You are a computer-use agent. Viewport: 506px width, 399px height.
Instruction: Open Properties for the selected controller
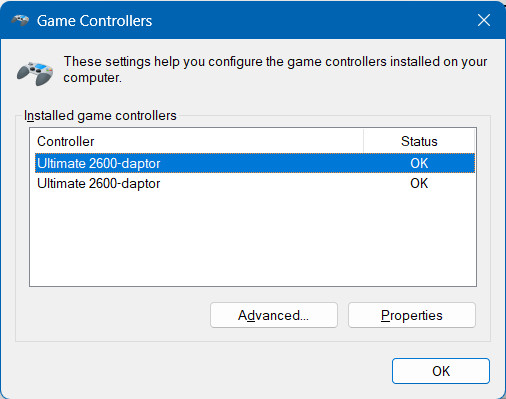(412, 315)
